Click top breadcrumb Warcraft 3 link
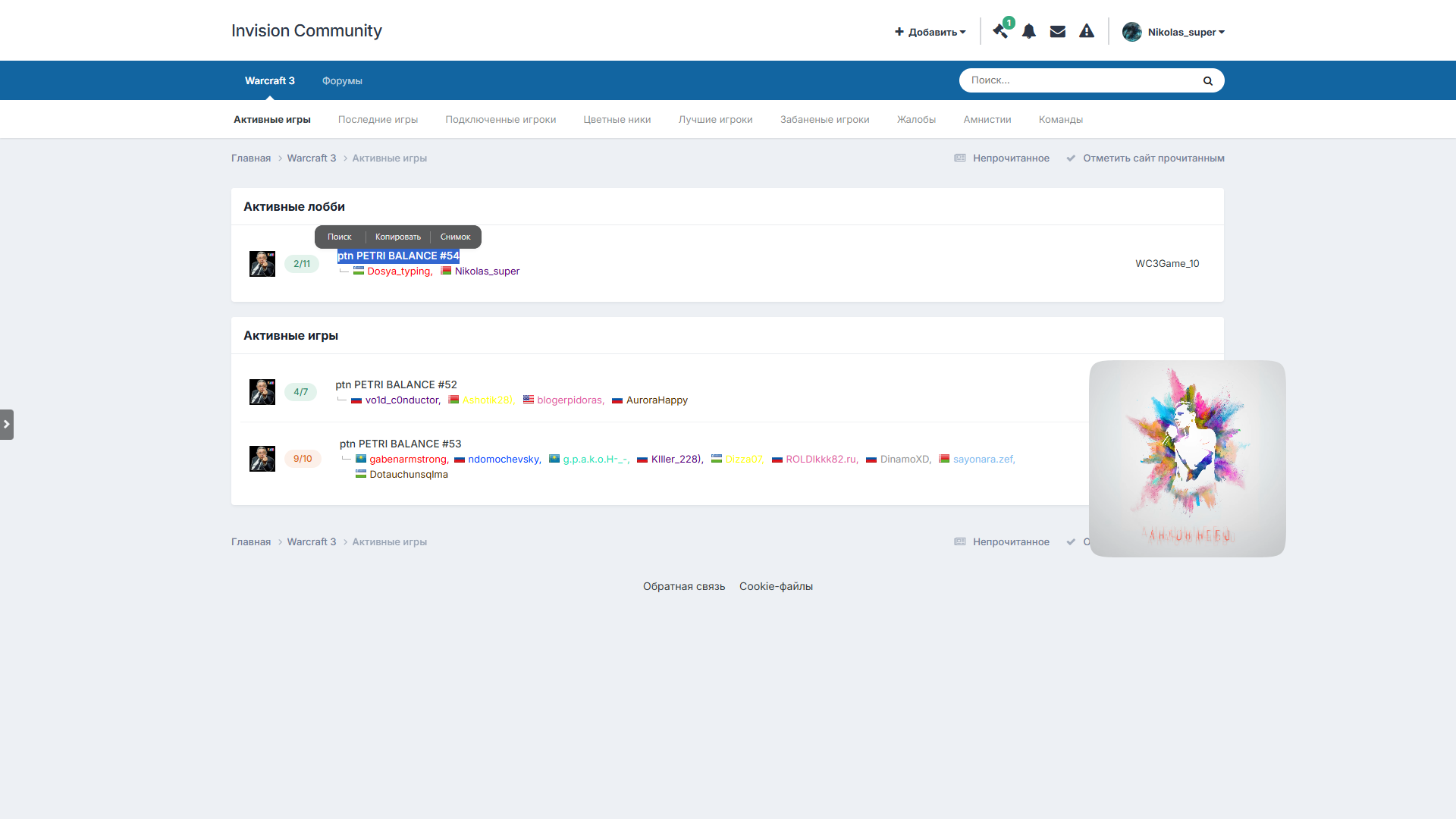1456x819 pixels. pos(312,158)
